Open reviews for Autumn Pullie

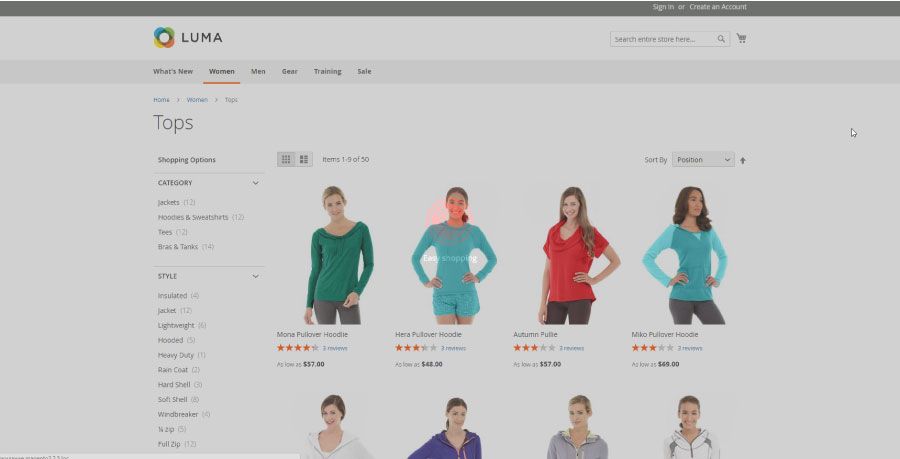[571, 348]
